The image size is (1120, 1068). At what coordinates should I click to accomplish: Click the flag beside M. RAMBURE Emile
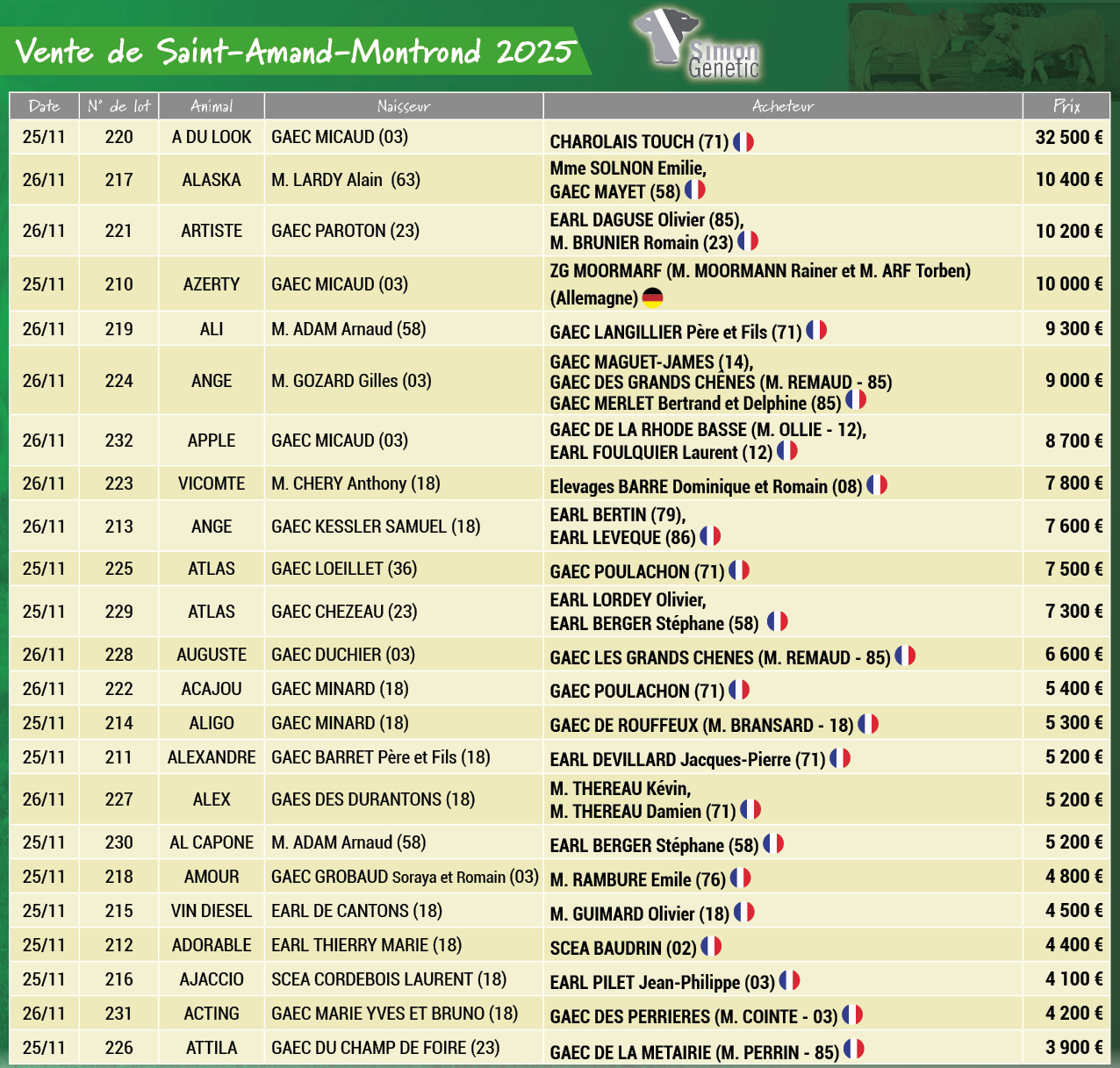pos(740,878)
